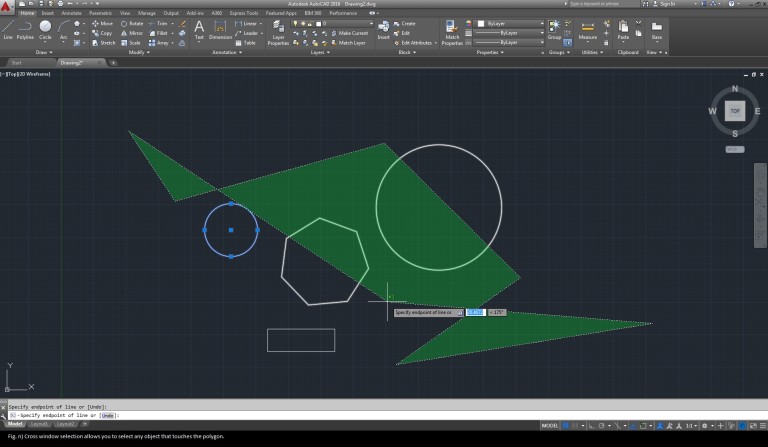Choose the Circle drawing tool
Screen dimensions: 768x447
[x=45, y=28]
